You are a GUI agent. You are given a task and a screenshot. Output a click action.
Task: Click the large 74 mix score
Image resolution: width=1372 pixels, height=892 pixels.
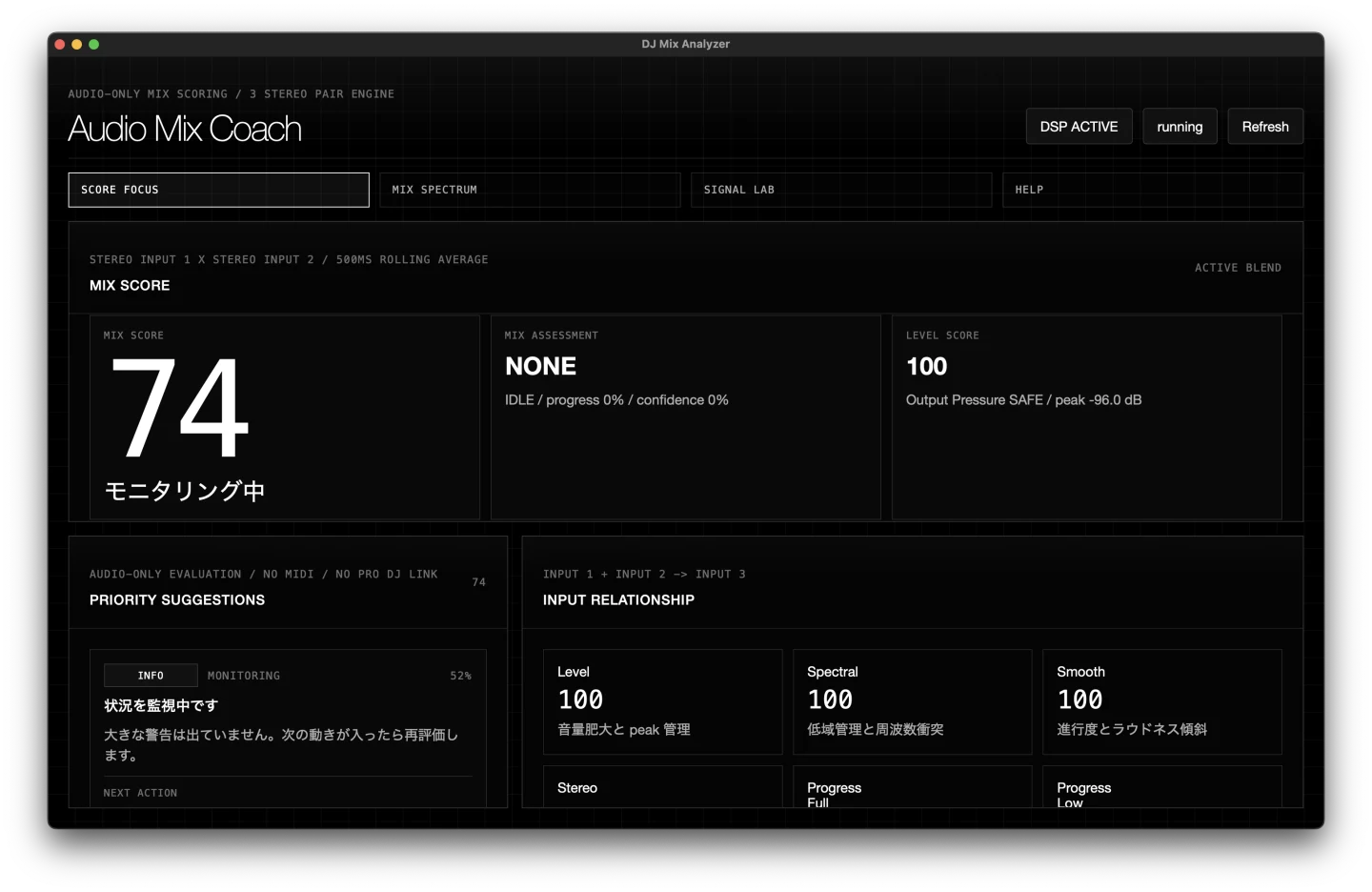click(180, 408)
